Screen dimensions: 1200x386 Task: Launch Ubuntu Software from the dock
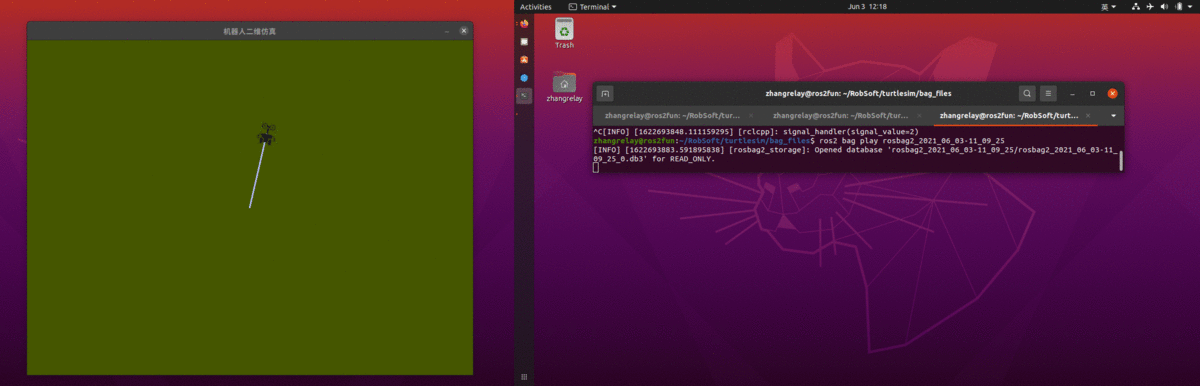coord(524,60)
